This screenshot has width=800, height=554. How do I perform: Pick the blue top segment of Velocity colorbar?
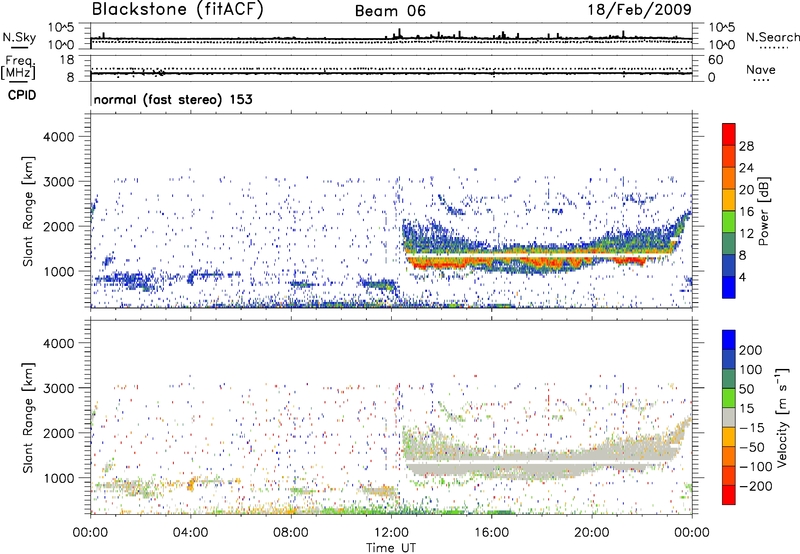729,340
